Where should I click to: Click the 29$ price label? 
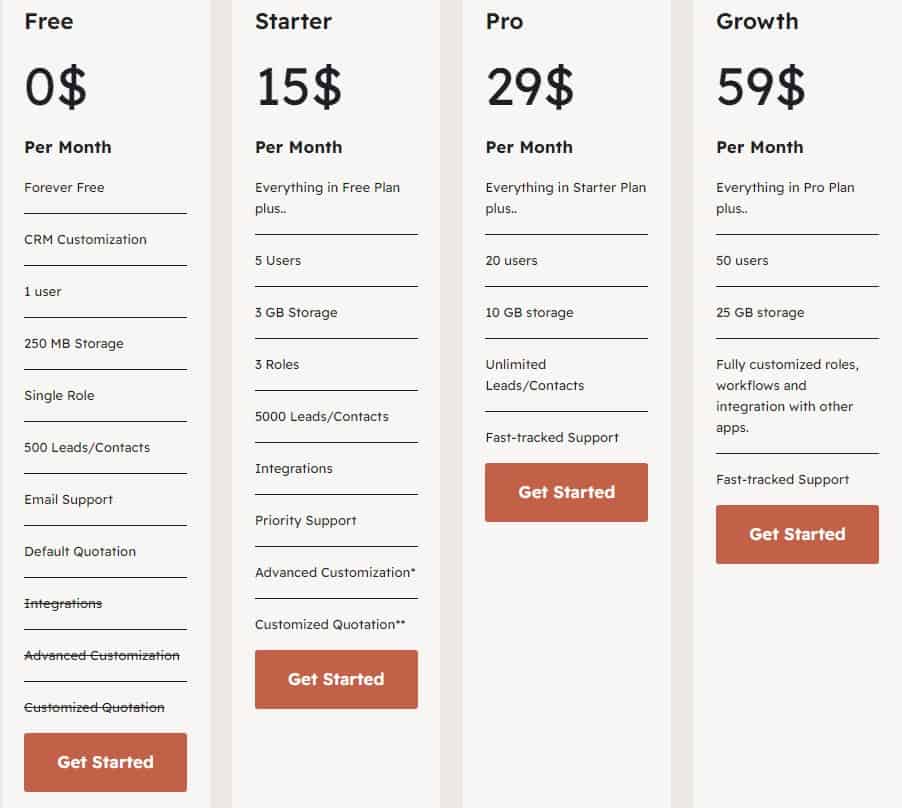[x=528, y=86]
